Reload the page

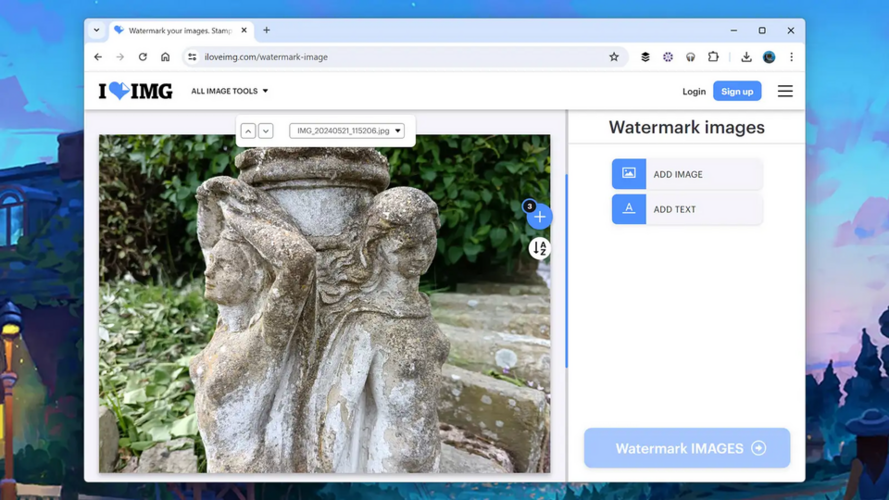[143, 57]
